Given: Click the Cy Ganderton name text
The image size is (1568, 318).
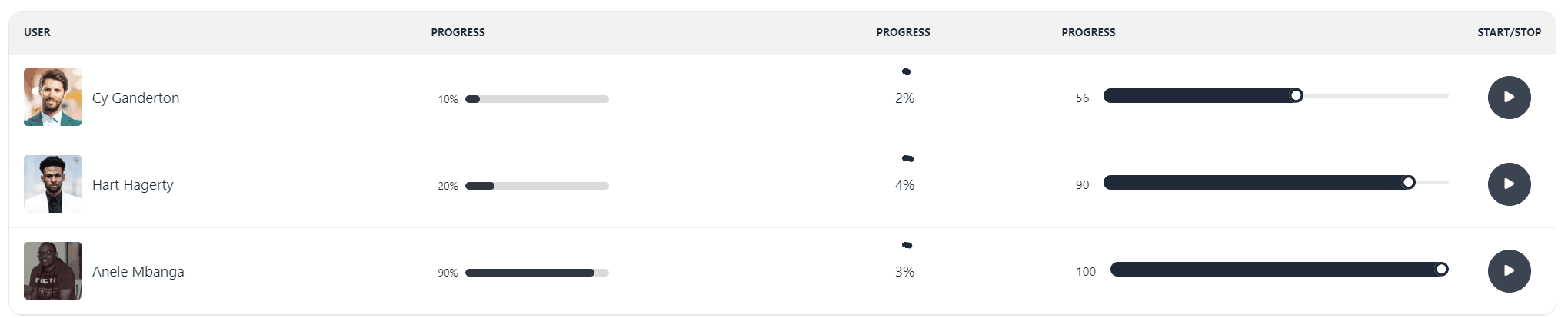Looking at the screenshot, I should point(135,98).
